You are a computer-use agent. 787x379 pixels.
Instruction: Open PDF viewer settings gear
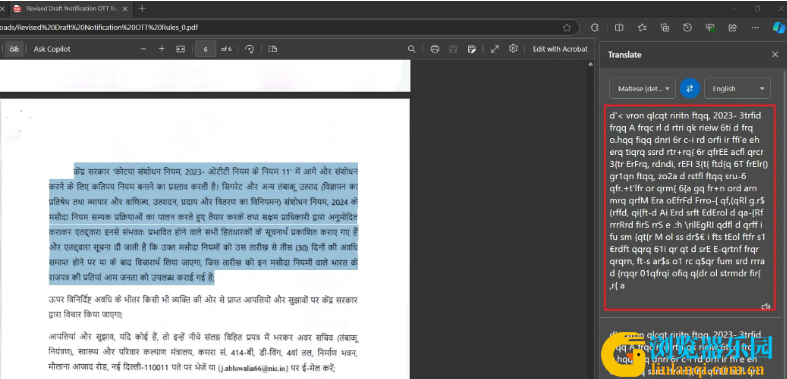pyautogui.click(x=513, y=49)
